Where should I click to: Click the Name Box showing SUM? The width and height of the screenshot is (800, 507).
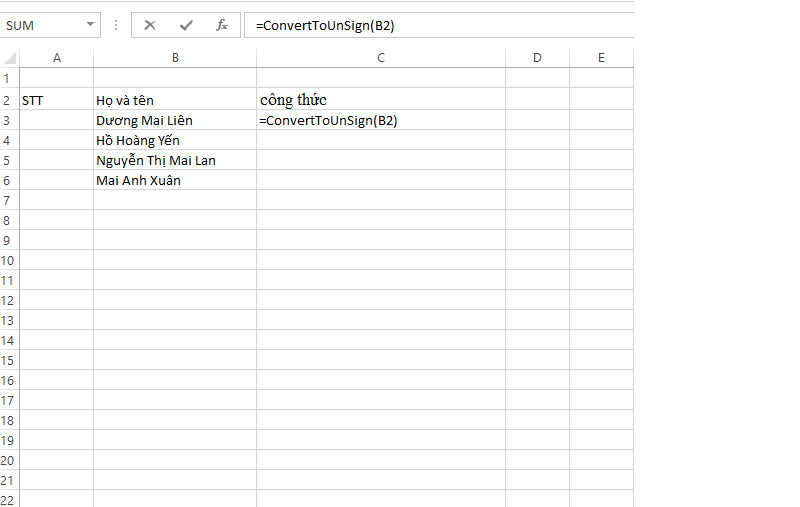49,26
